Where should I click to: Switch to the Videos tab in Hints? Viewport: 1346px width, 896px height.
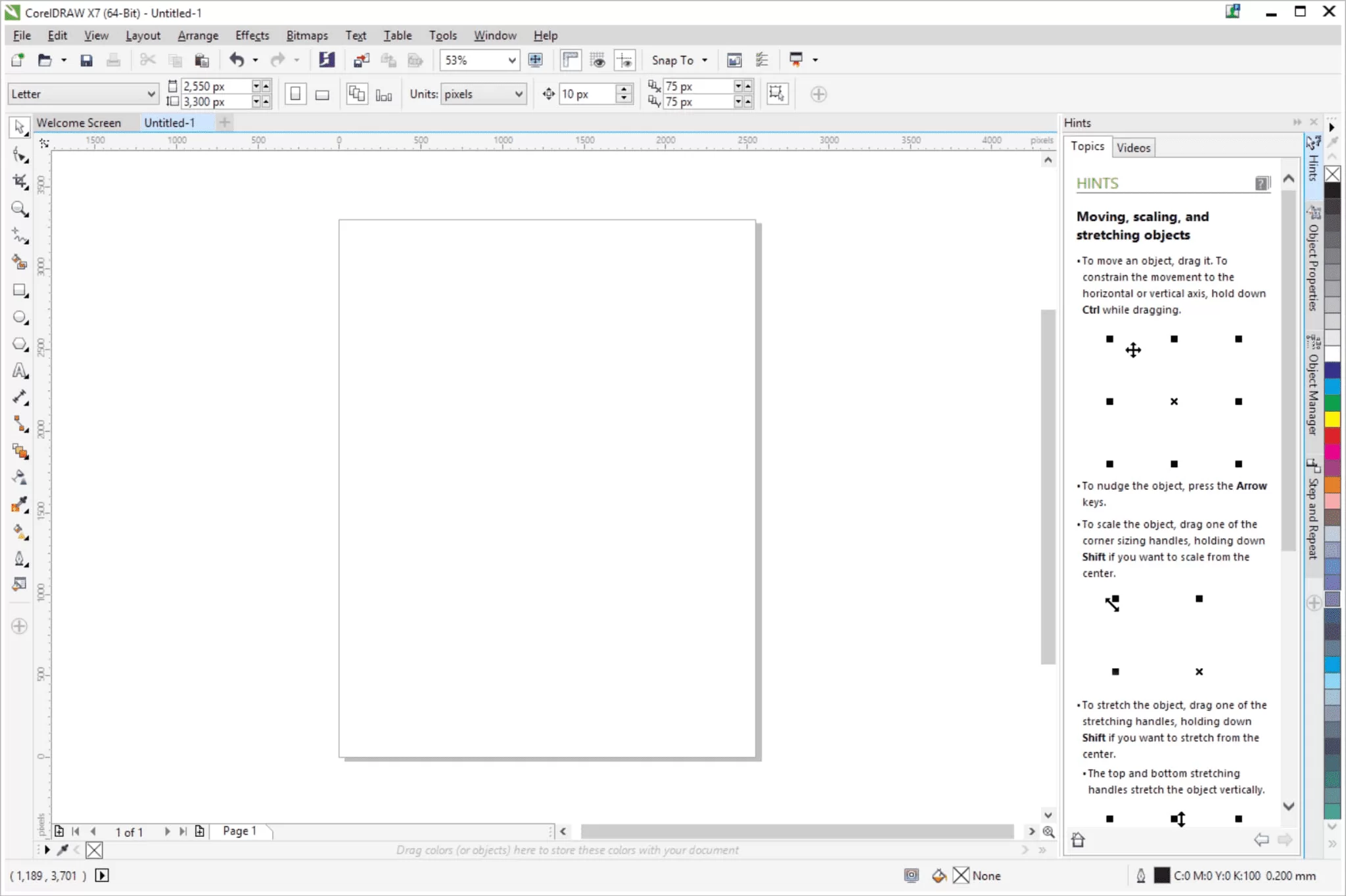click(1134, 146)
